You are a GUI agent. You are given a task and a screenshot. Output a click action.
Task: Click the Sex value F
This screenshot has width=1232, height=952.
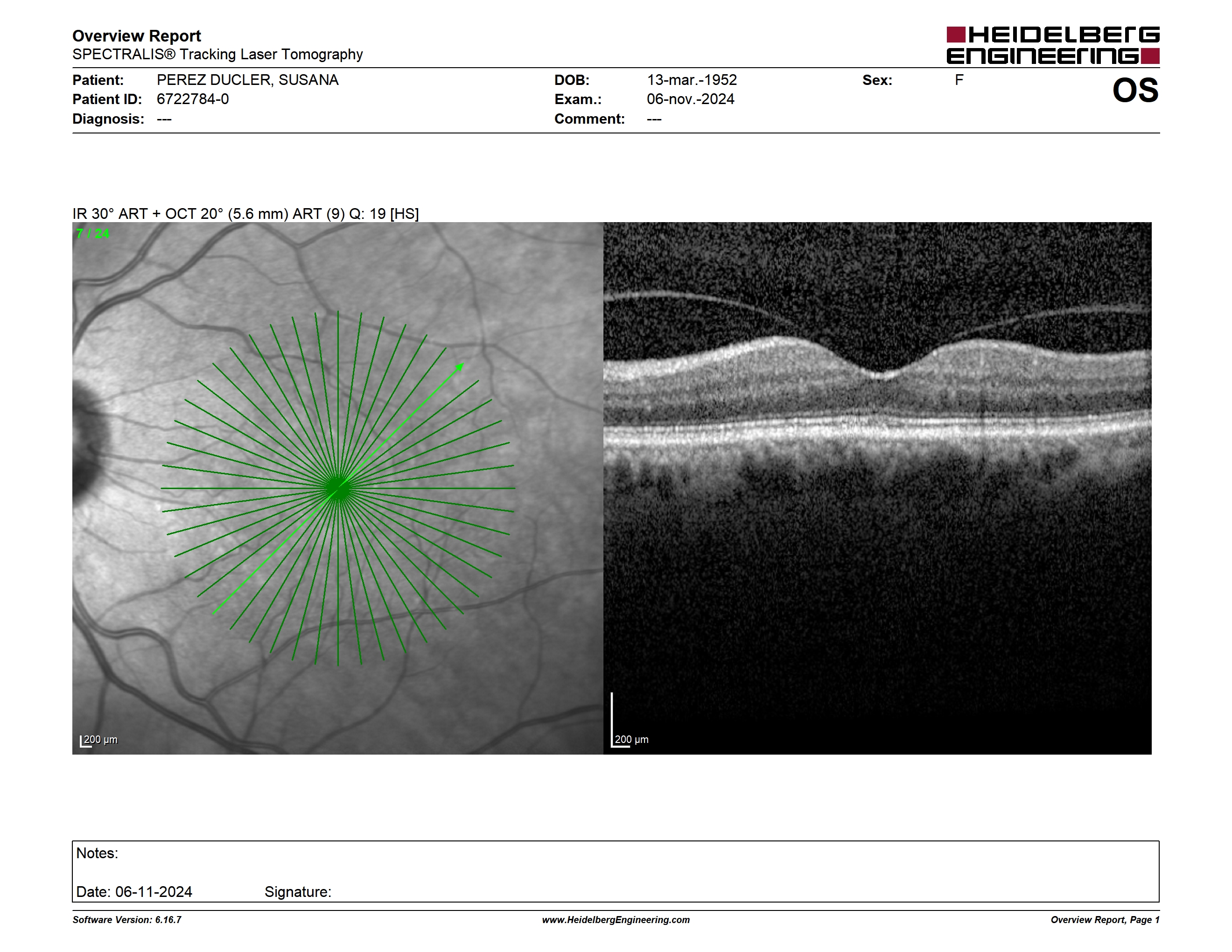(959, 80)
